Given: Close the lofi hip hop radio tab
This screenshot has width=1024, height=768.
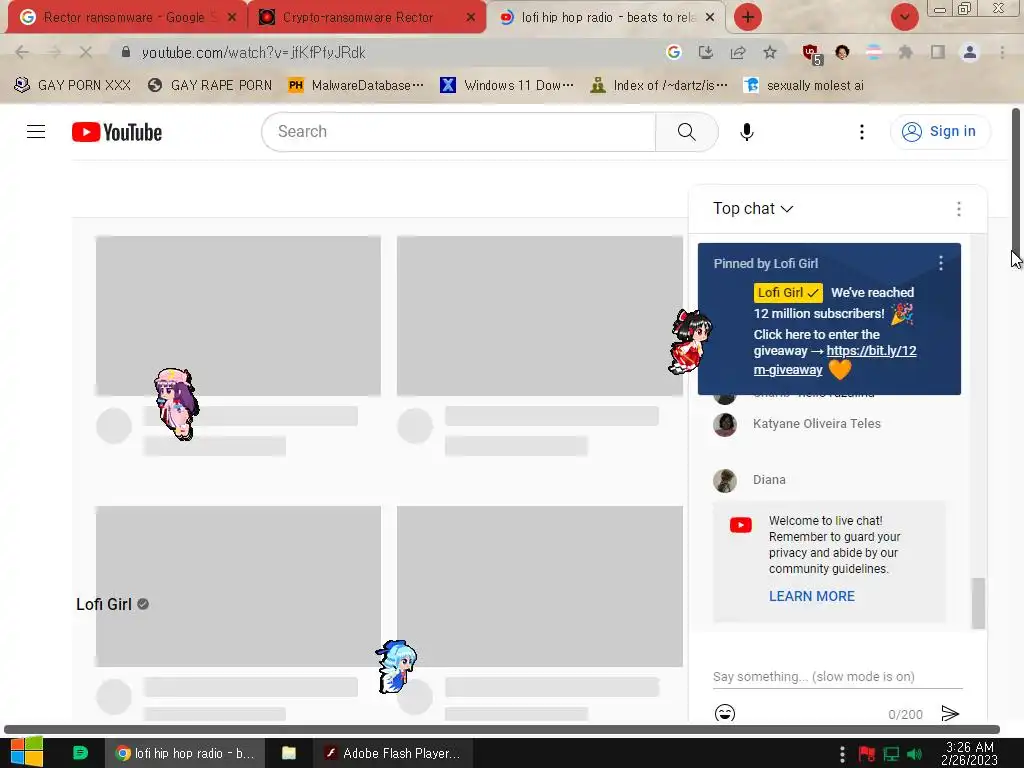Looking at the screenshot, I should 711,18.
